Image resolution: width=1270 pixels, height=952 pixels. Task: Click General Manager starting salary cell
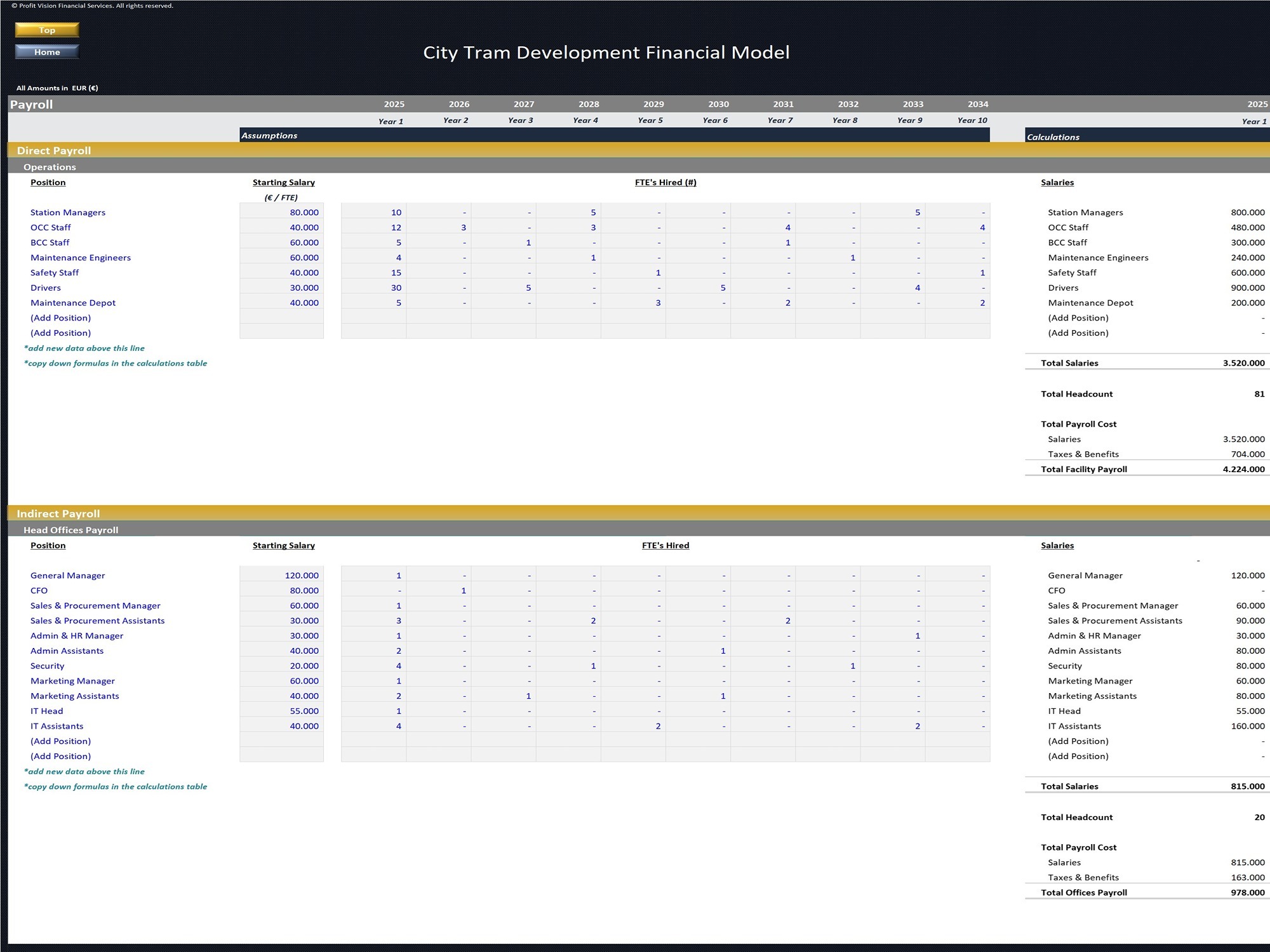282,575
